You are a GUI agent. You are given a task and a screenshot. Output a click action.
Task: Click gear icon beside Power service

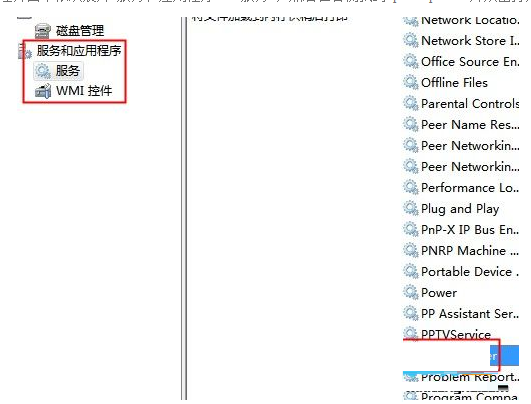coord(410,293)
